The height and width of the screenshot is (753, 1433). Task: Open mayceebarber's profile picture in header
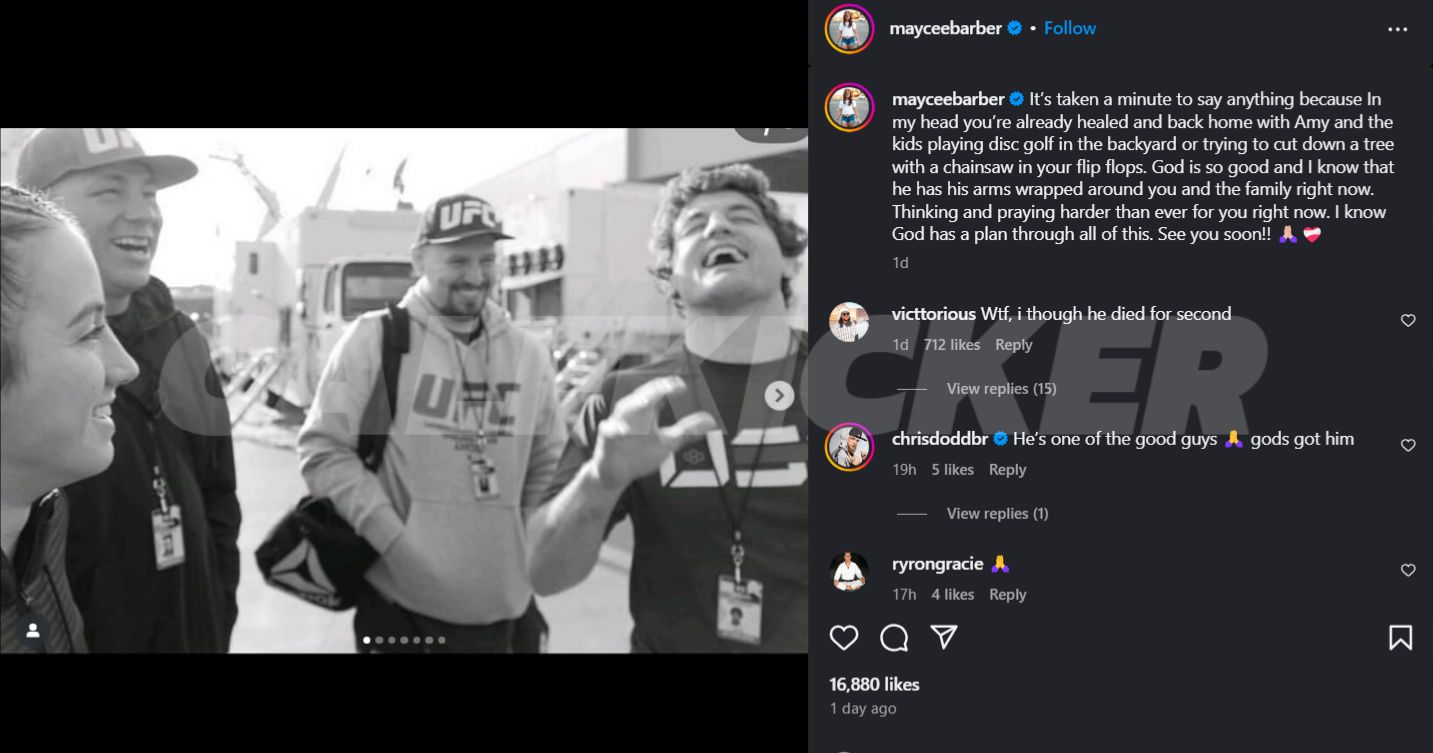click(x=849, y=29)
